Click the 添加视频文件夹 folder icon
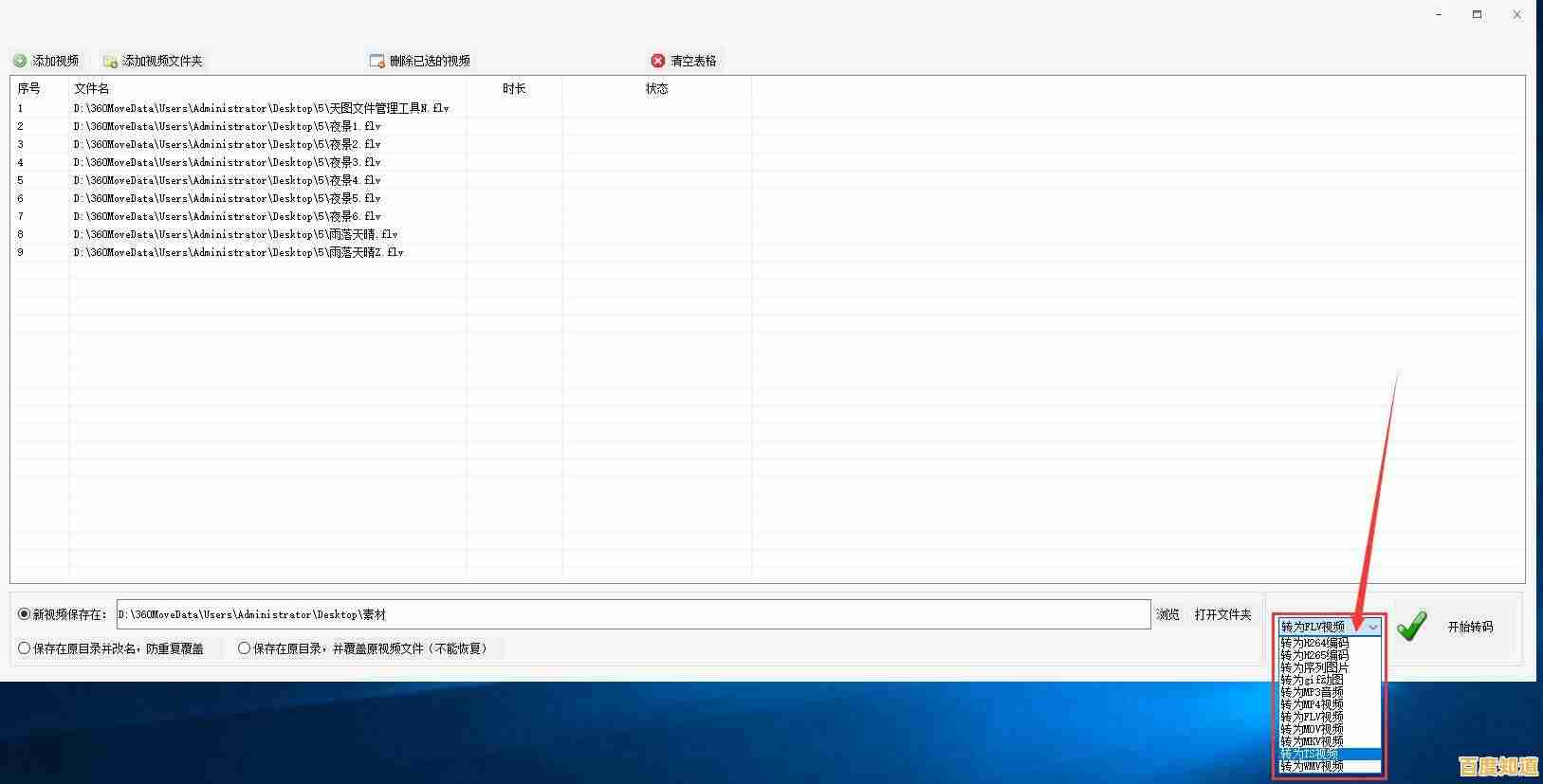The image size is (1543, 784). pyautogui.click(x=110, y=61)
